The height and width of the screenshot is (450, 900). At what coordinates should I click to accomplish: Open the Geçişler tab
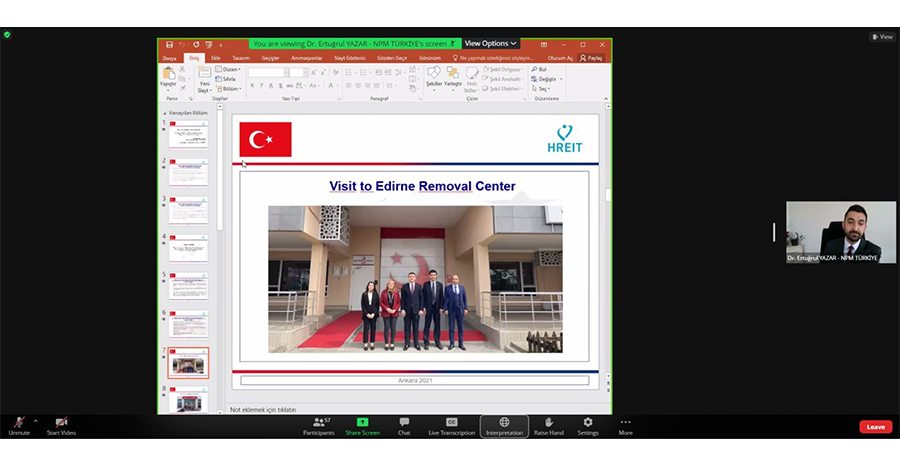[x=270, y=58]
